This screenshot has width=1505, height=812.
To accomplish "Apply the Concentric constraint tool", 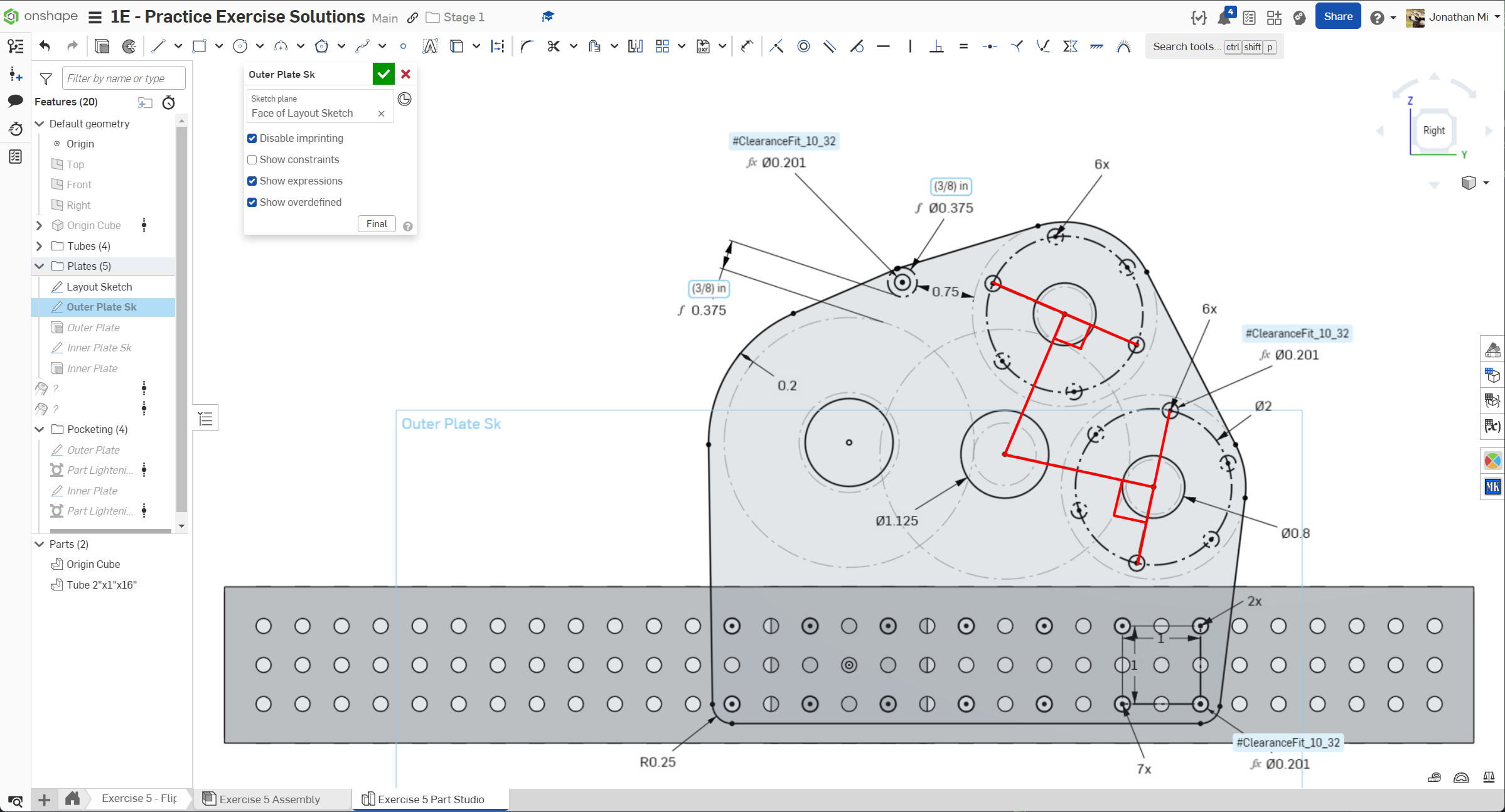I will click(803, 46).
